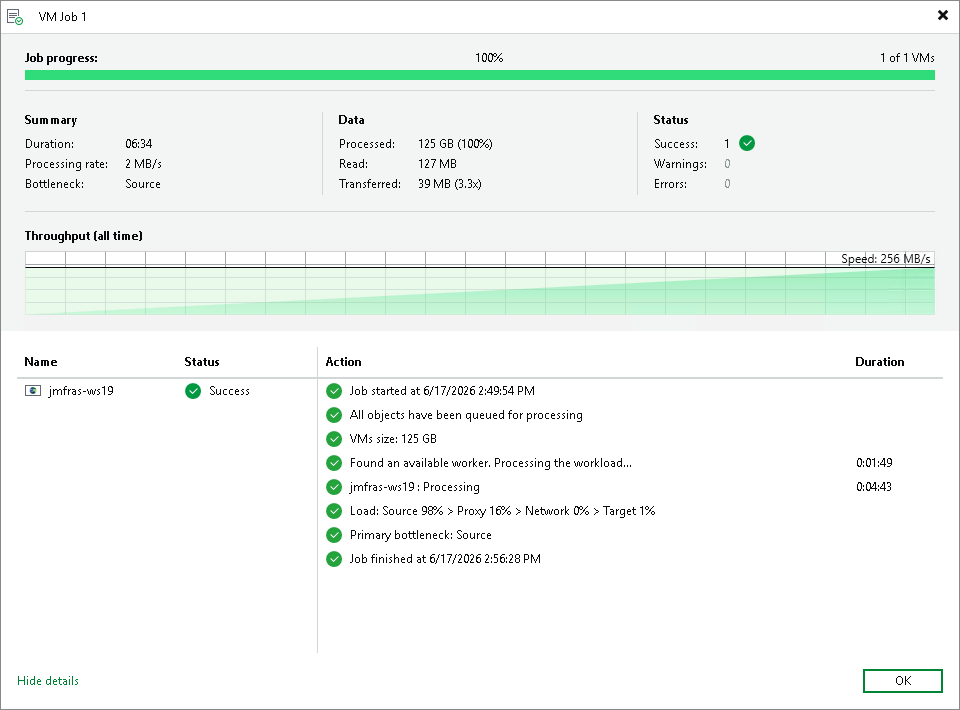
Task: Click the Speed: 256 MB/s label
Action: 886,258
